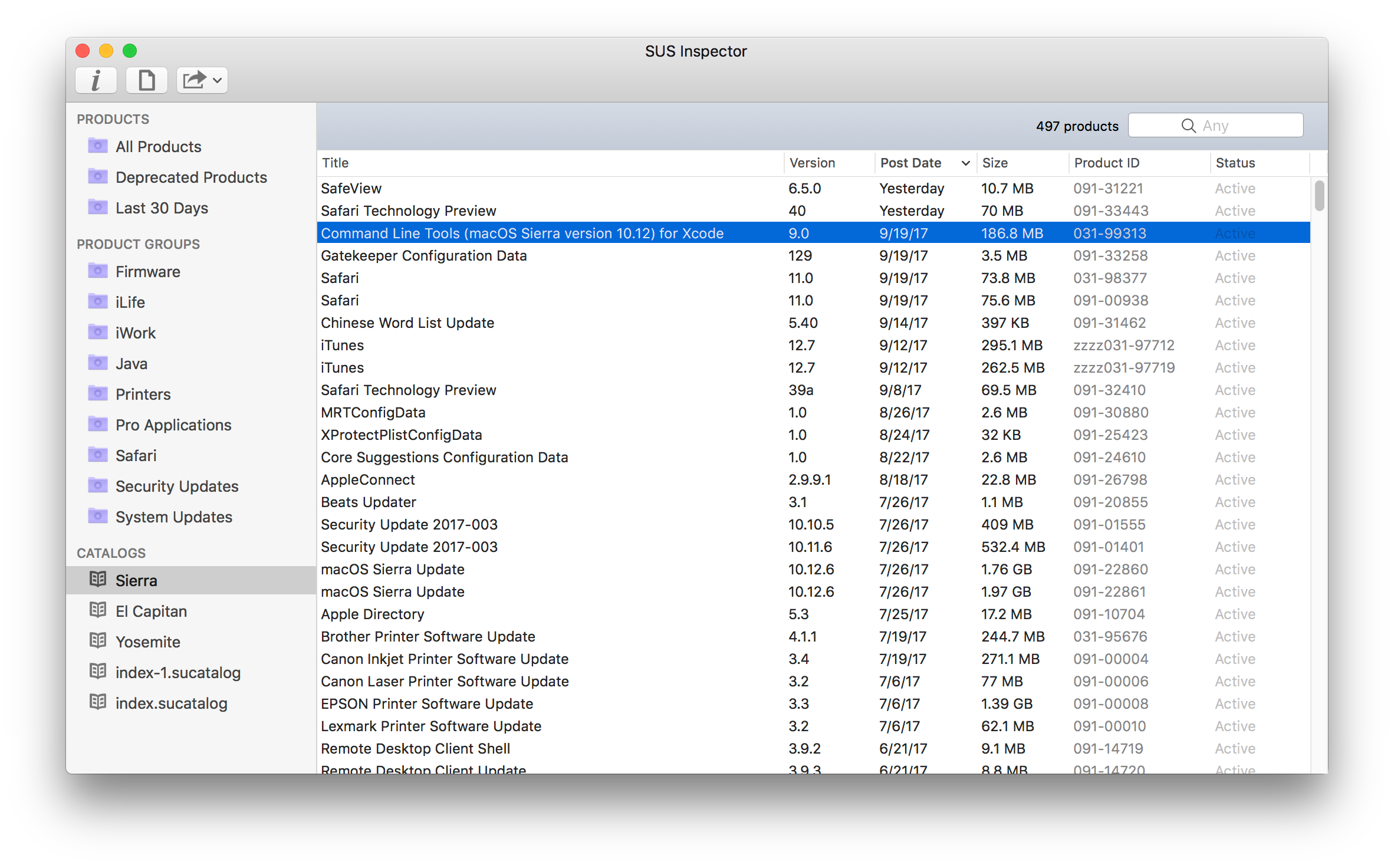Sort by the Version column header

tap(829, 163)
